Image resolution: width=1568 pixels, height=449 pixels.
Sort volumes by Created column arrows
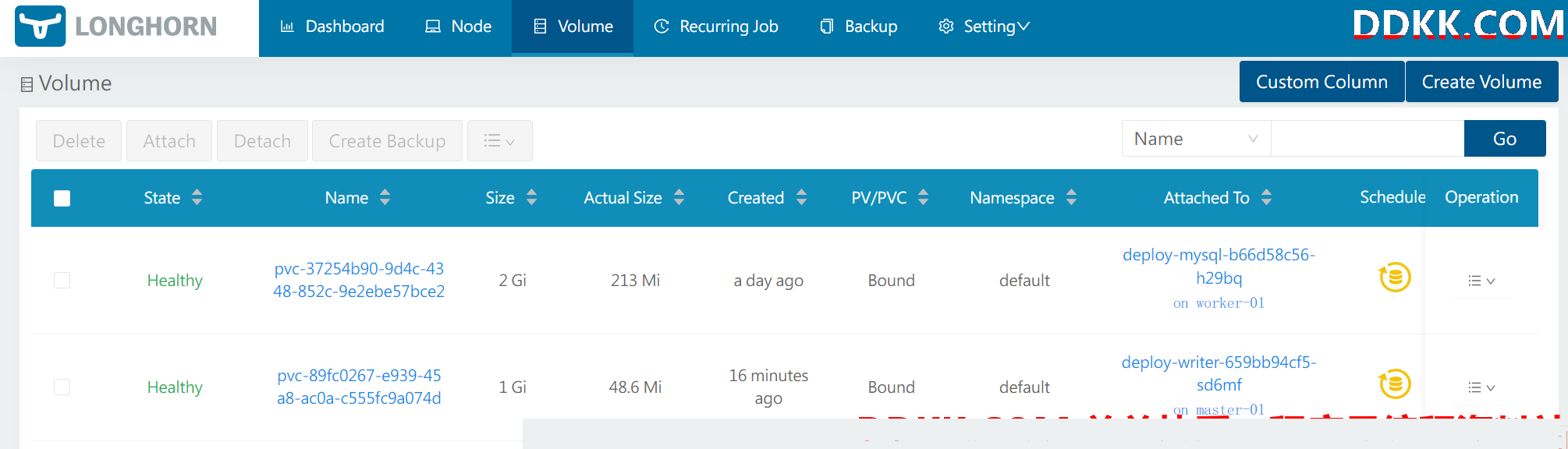click(x=801, y=197)
